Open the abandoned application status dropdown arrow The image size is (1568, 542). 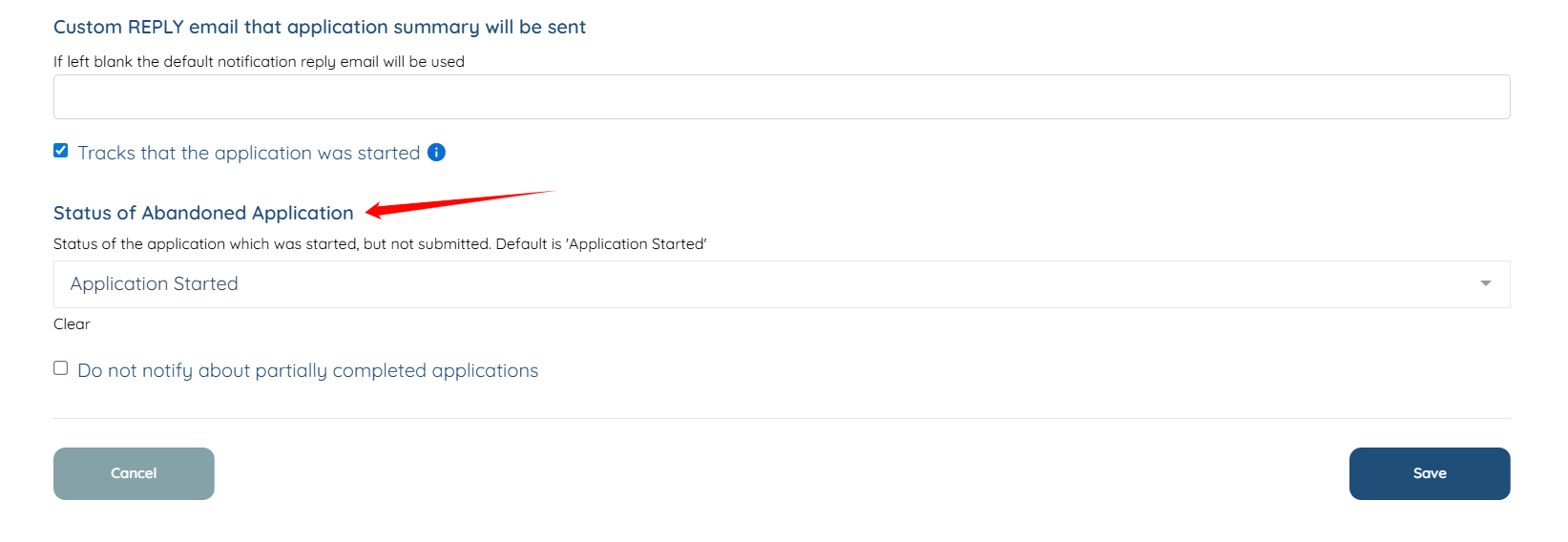(x=1485, y=283)
